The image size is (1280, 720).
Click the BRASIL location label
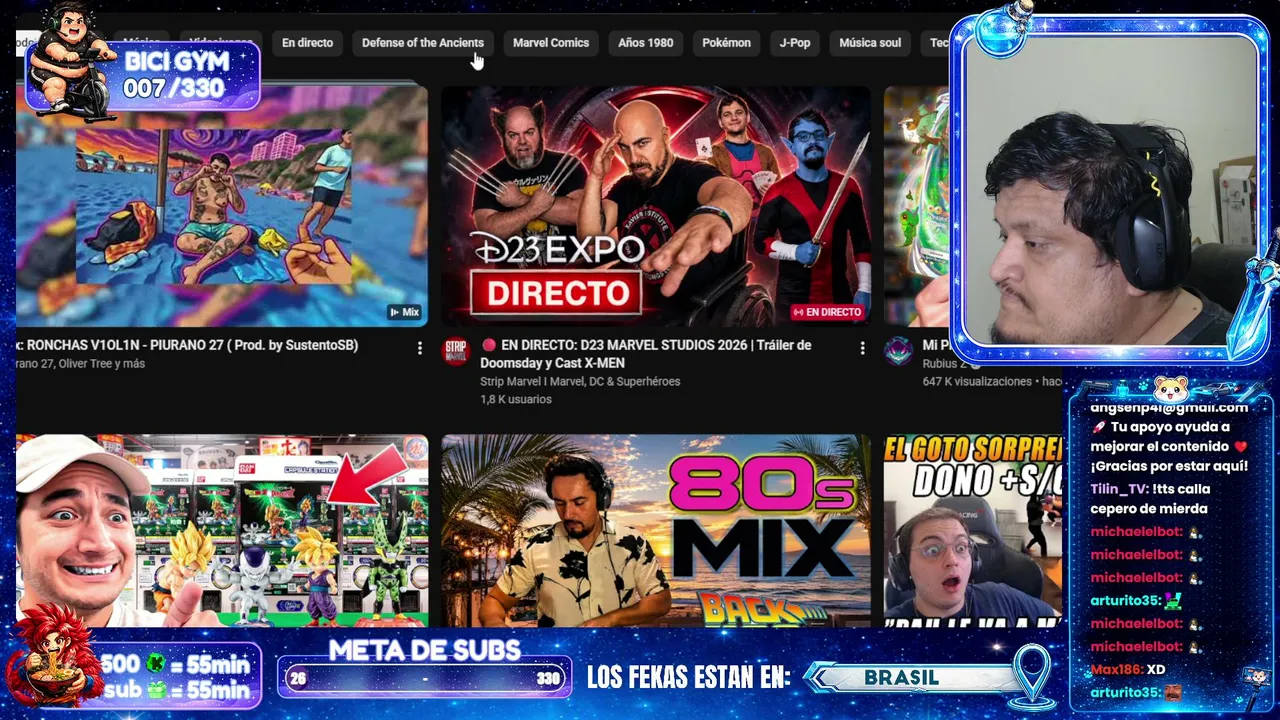(902, 678)
